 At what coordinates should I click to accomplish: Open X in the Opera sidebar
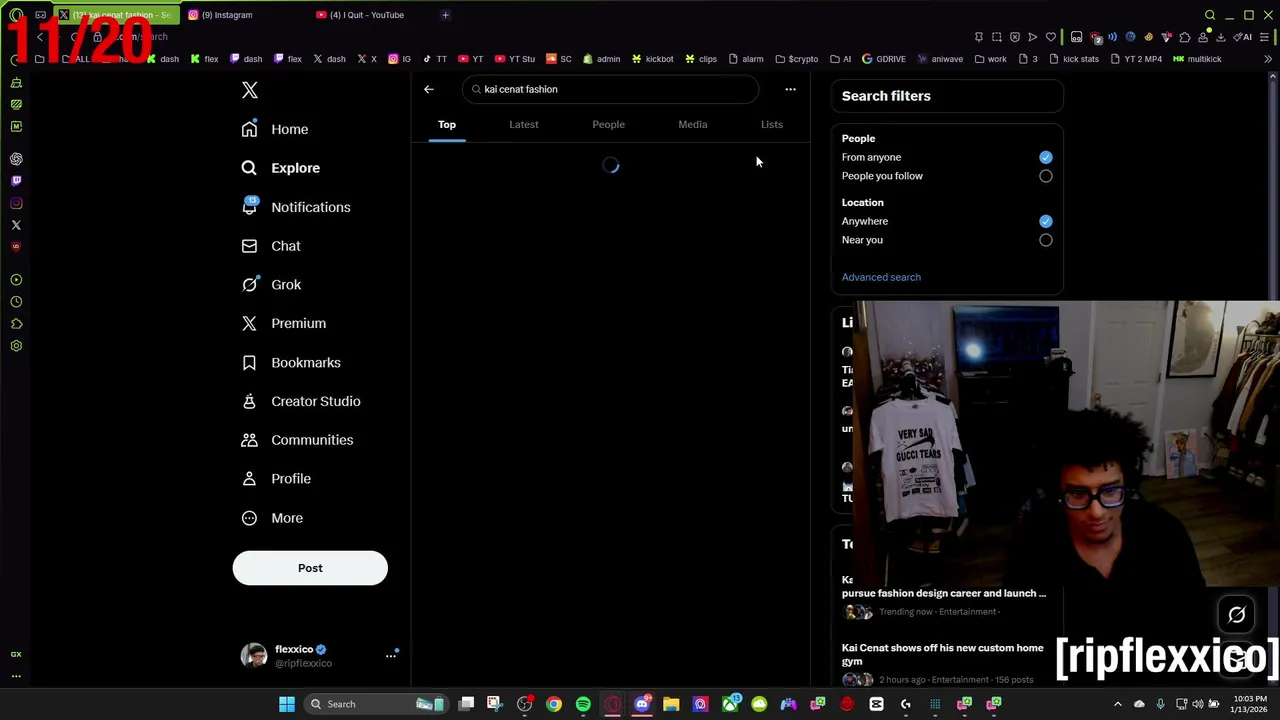point(16,225)
